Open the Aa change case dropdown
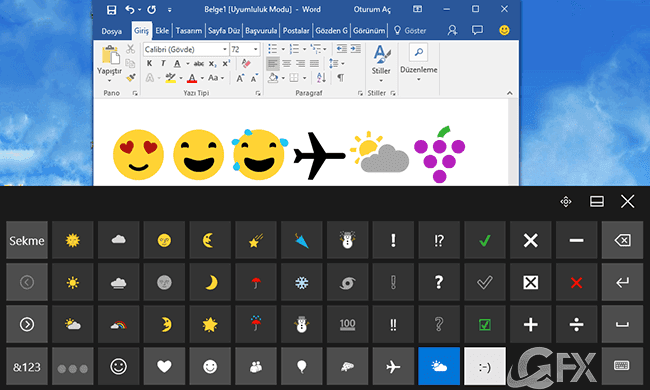The image size is (650, 390). click(x=216, y=78)
